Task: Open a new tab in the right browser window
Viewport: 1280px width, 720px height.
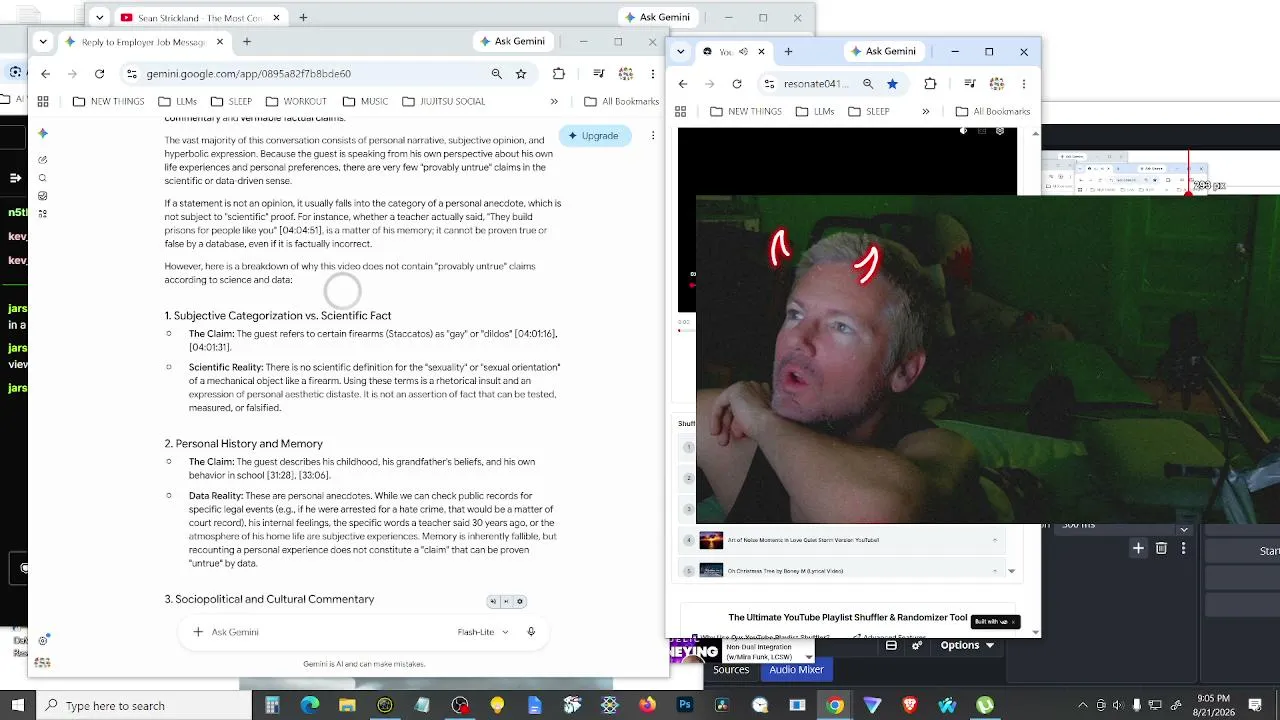Action: pos(788,52)
